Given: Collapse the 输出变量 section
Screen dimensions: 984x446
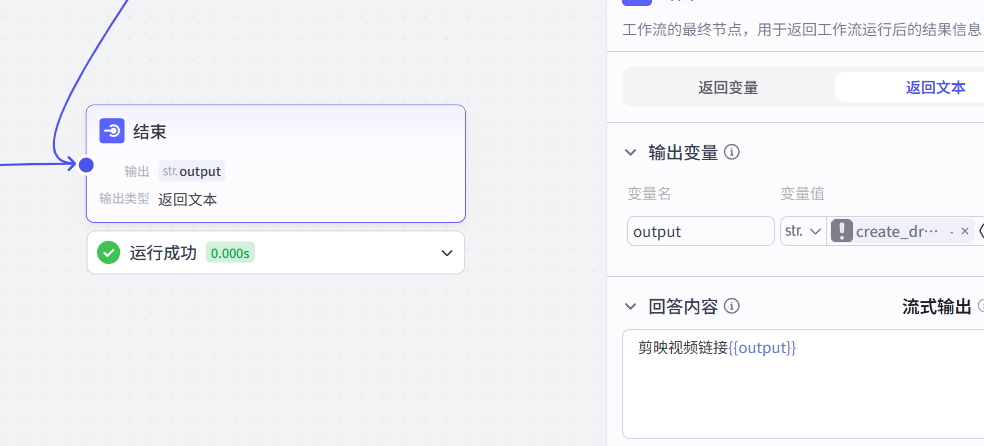Looking at the screenshot, I should pos(630,152).
